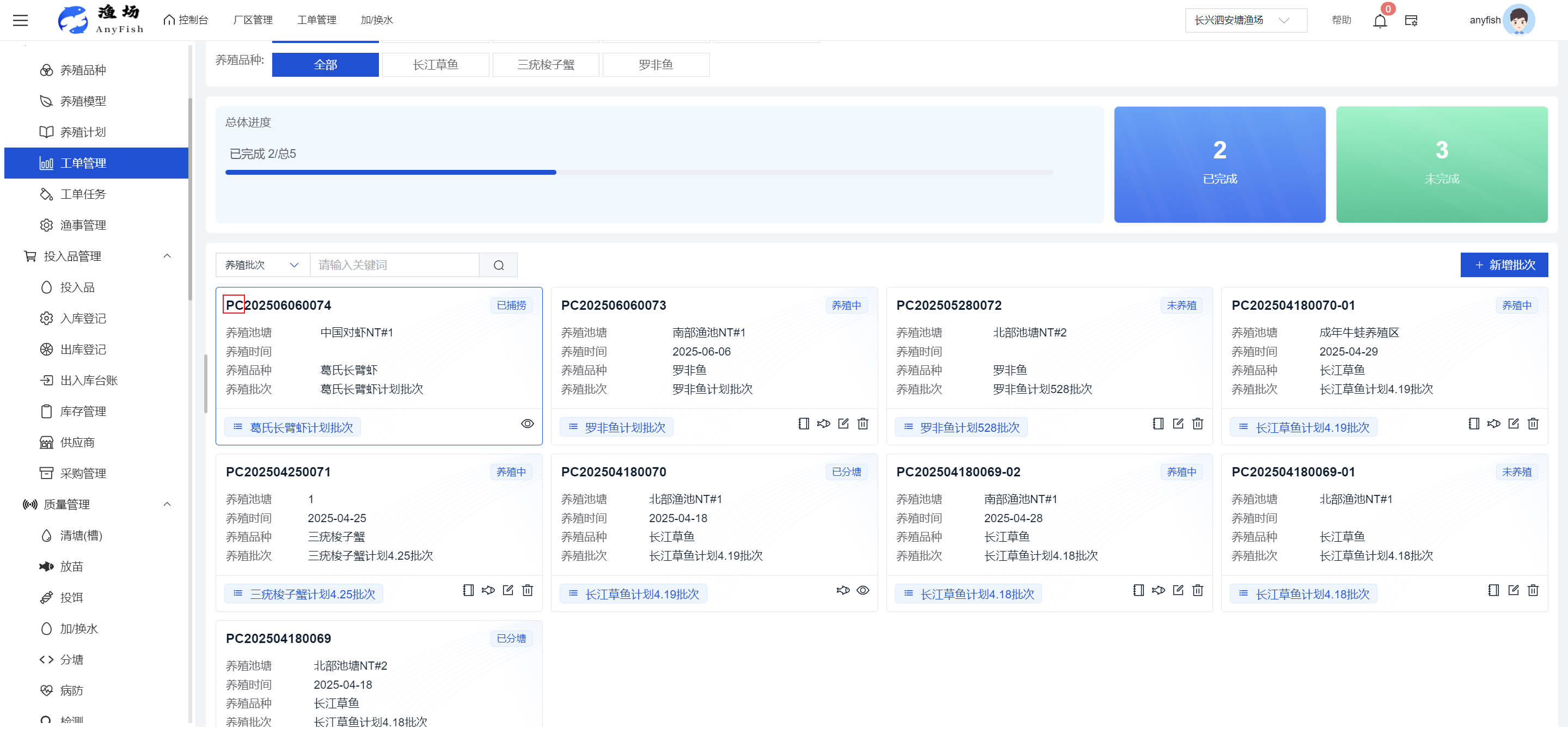Click fish icon on PC202506060073 card
This screenshot has width=1568, height=735.
823,424
